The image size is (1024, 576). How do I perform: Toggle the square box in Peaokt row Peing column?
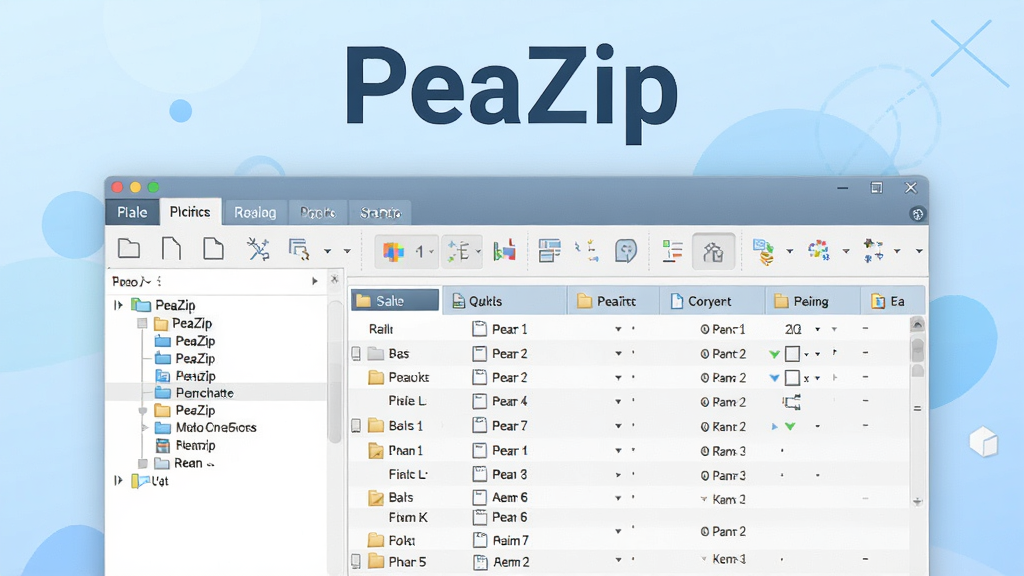point(792,378)
